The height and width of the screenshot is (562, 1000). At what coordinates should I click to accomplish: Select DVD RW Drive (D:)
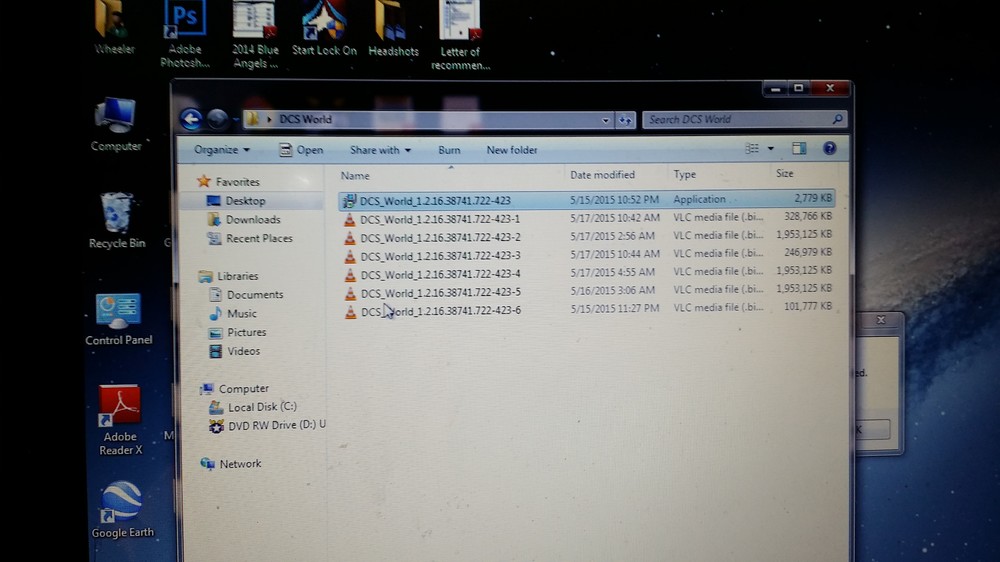(x=277, y=425)
